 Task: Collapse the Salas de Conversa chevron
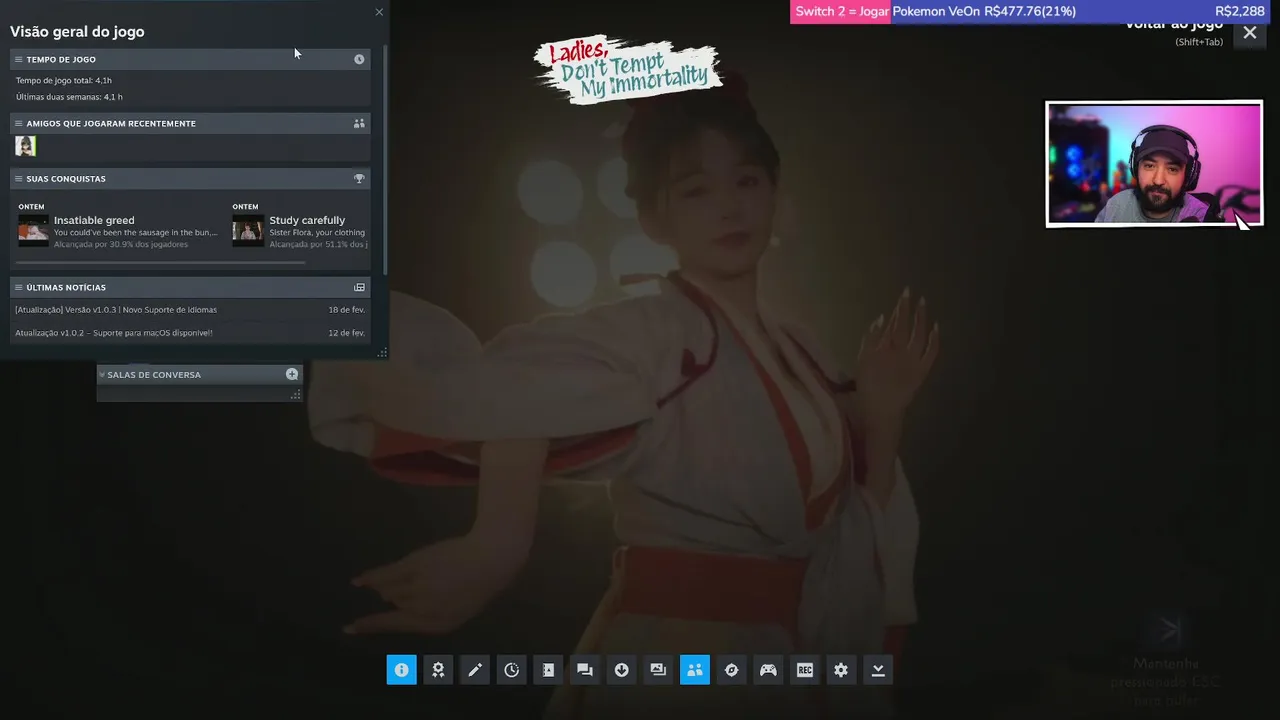coord(102,374)
